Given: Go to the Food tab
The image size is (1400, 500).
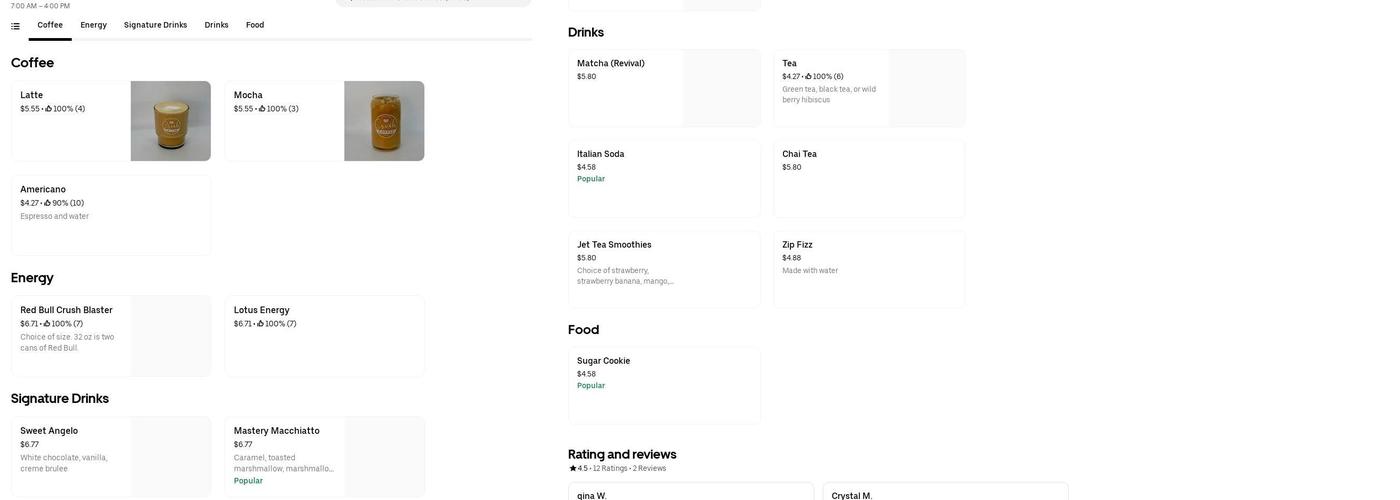Looking at the screenshot, I should (x=255, y=25).
